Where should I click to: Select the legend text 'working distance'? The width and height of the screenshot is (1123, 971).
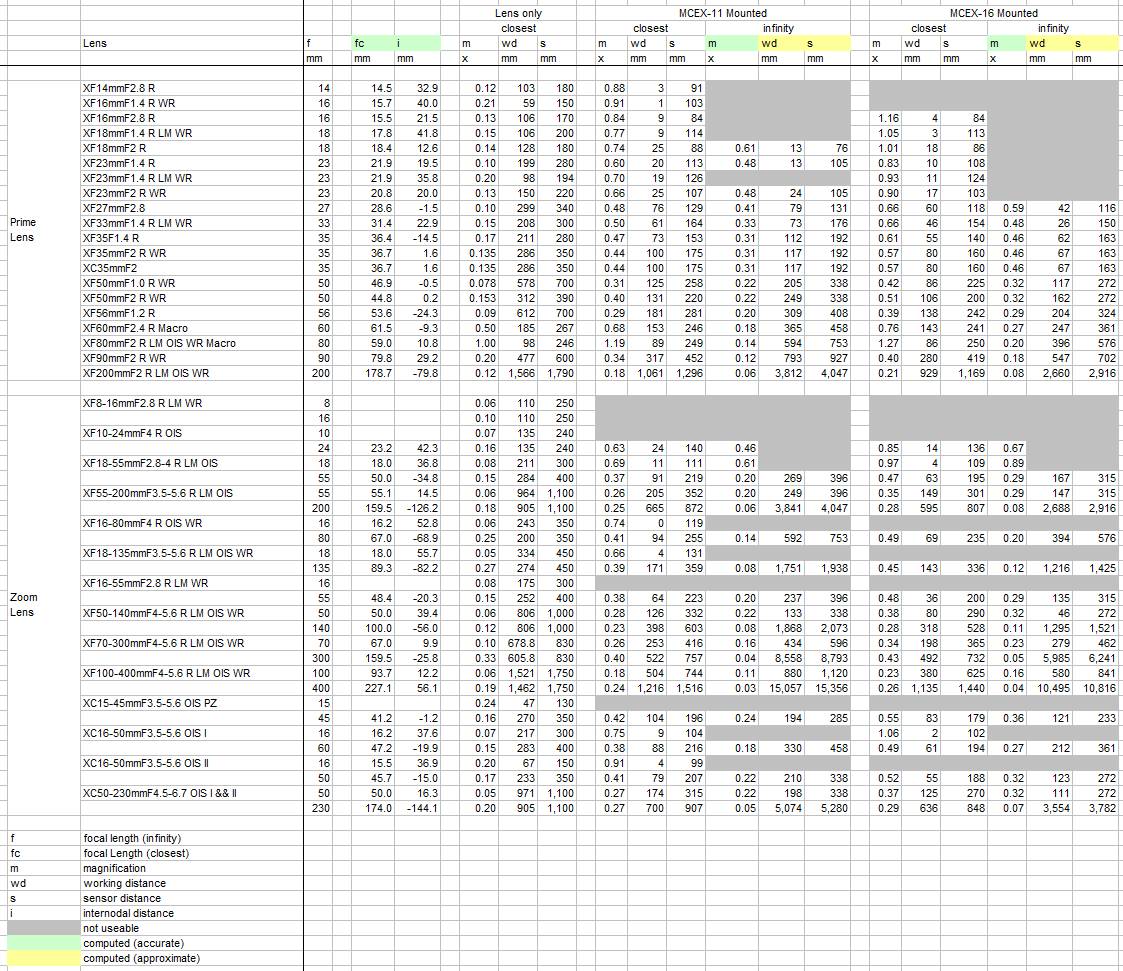point(125,884)
